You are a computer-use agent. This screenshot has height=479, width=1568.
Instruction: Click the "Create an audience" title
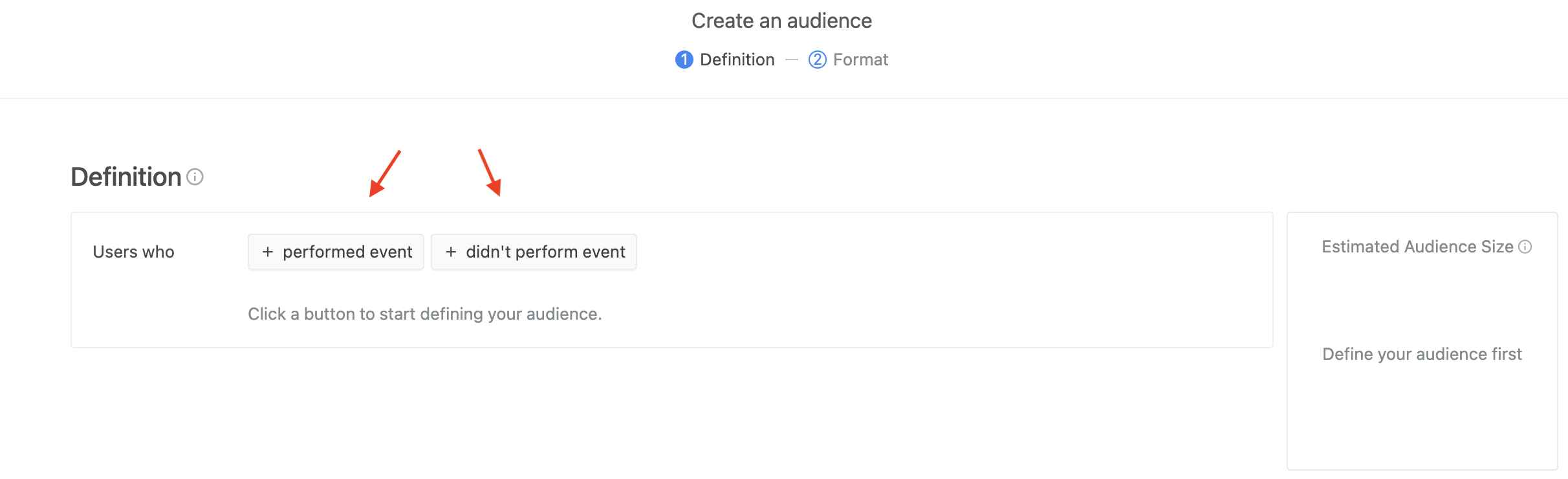[781, 21]
